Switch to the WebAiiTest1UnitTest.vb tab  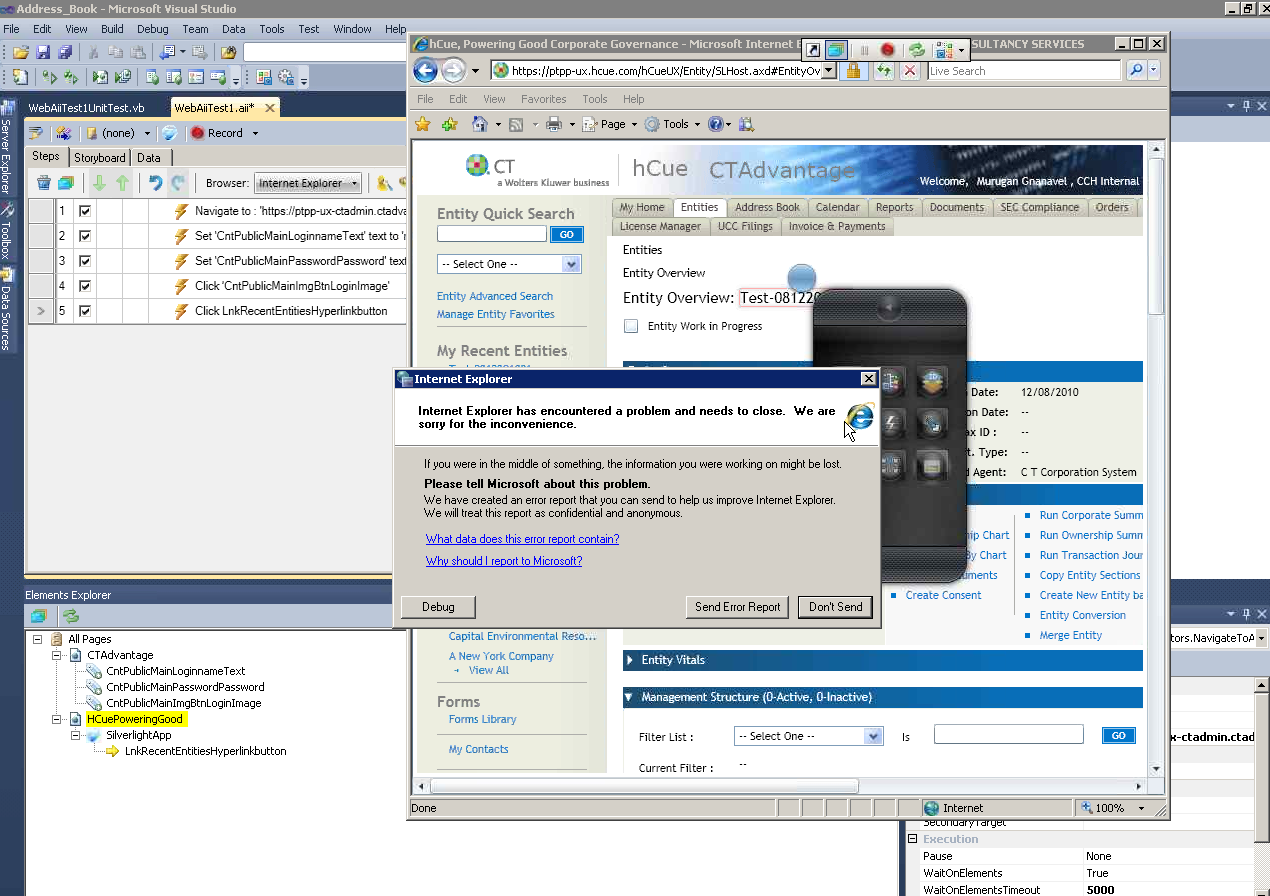[x=86, y=108]
